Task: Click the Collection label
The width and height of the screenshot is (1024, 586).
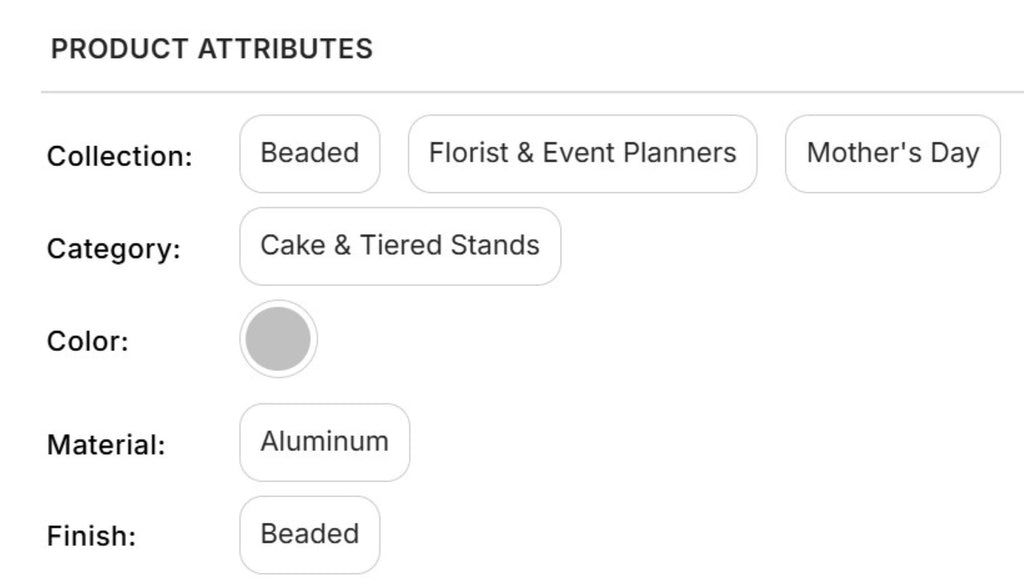Action: tap(120, 156)
